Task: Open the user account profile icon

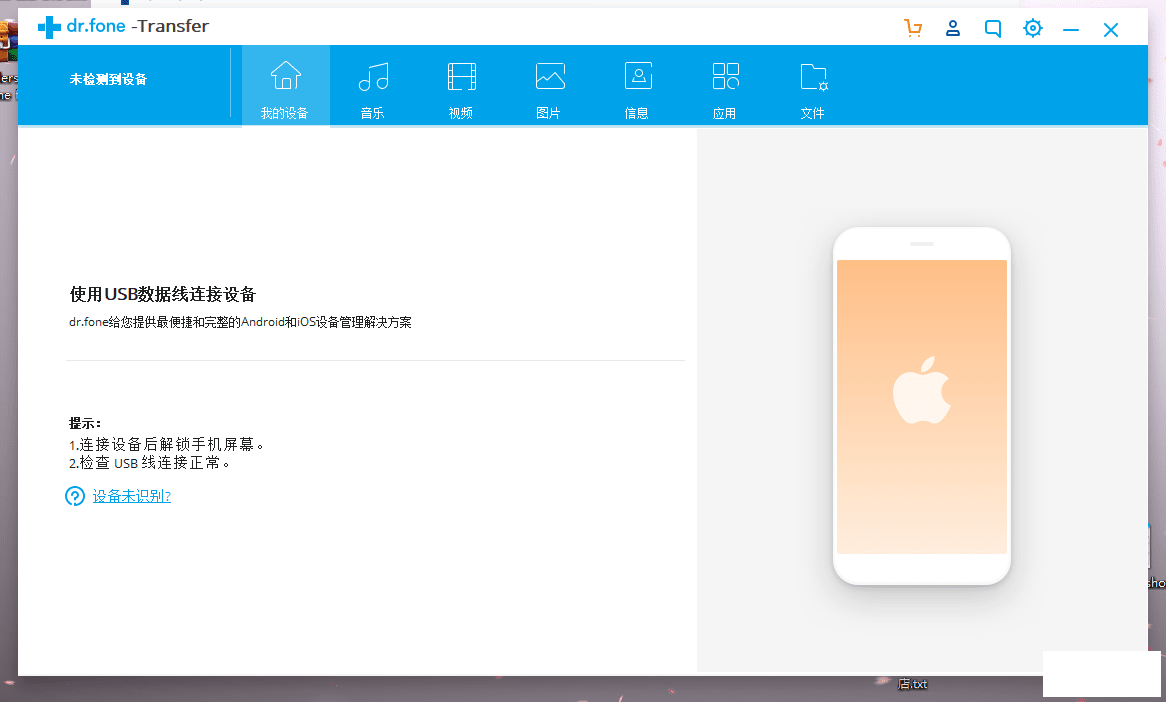Action: [953, 28]
